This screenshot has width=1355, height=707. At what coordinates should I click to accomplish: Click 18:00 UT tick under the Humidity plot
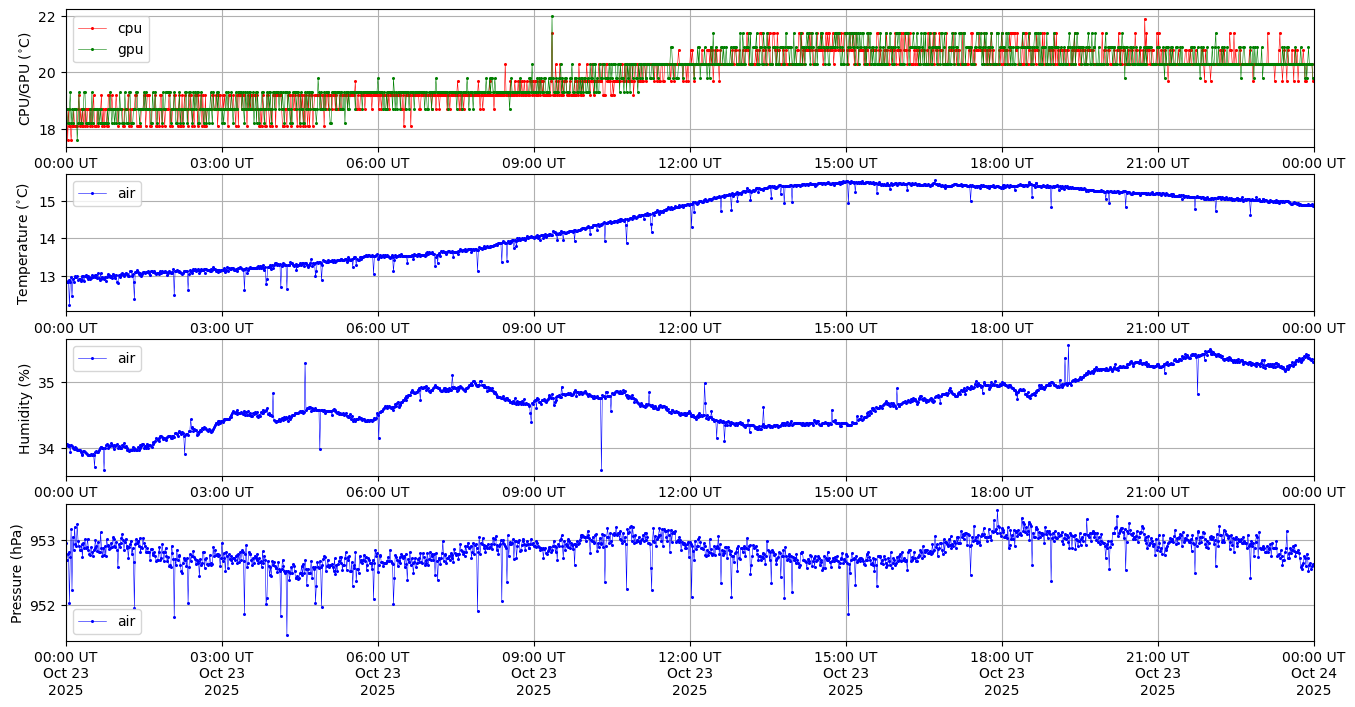pyautogui.click(x=1001, y=492)
